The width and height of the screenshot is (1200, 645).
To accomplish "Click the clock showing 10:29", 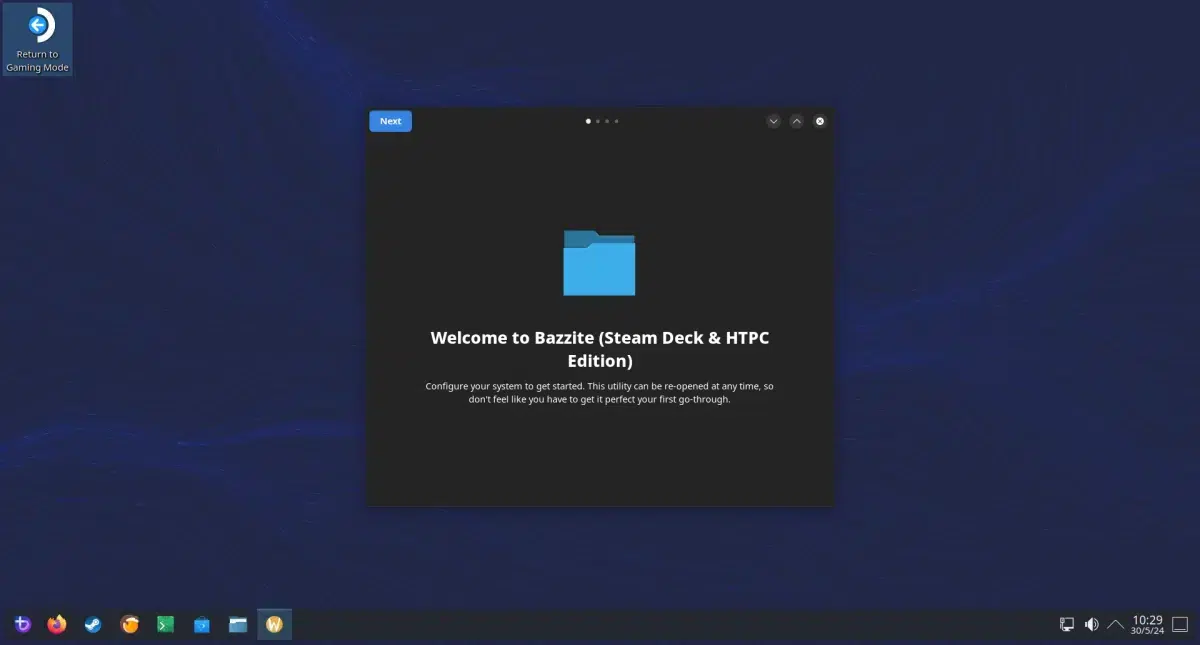I will coord(1145,623).
